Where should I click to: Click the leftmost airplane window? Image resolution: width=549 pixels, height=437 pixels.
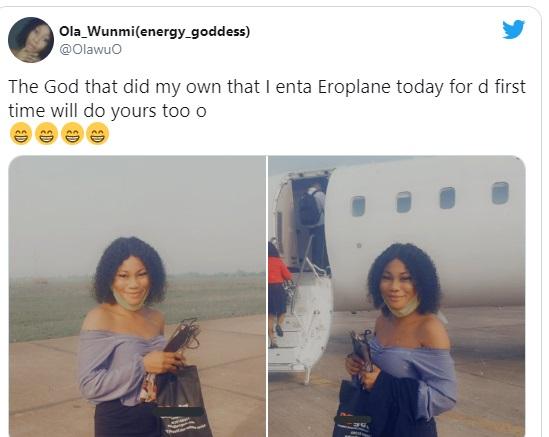tap(358, 206)
